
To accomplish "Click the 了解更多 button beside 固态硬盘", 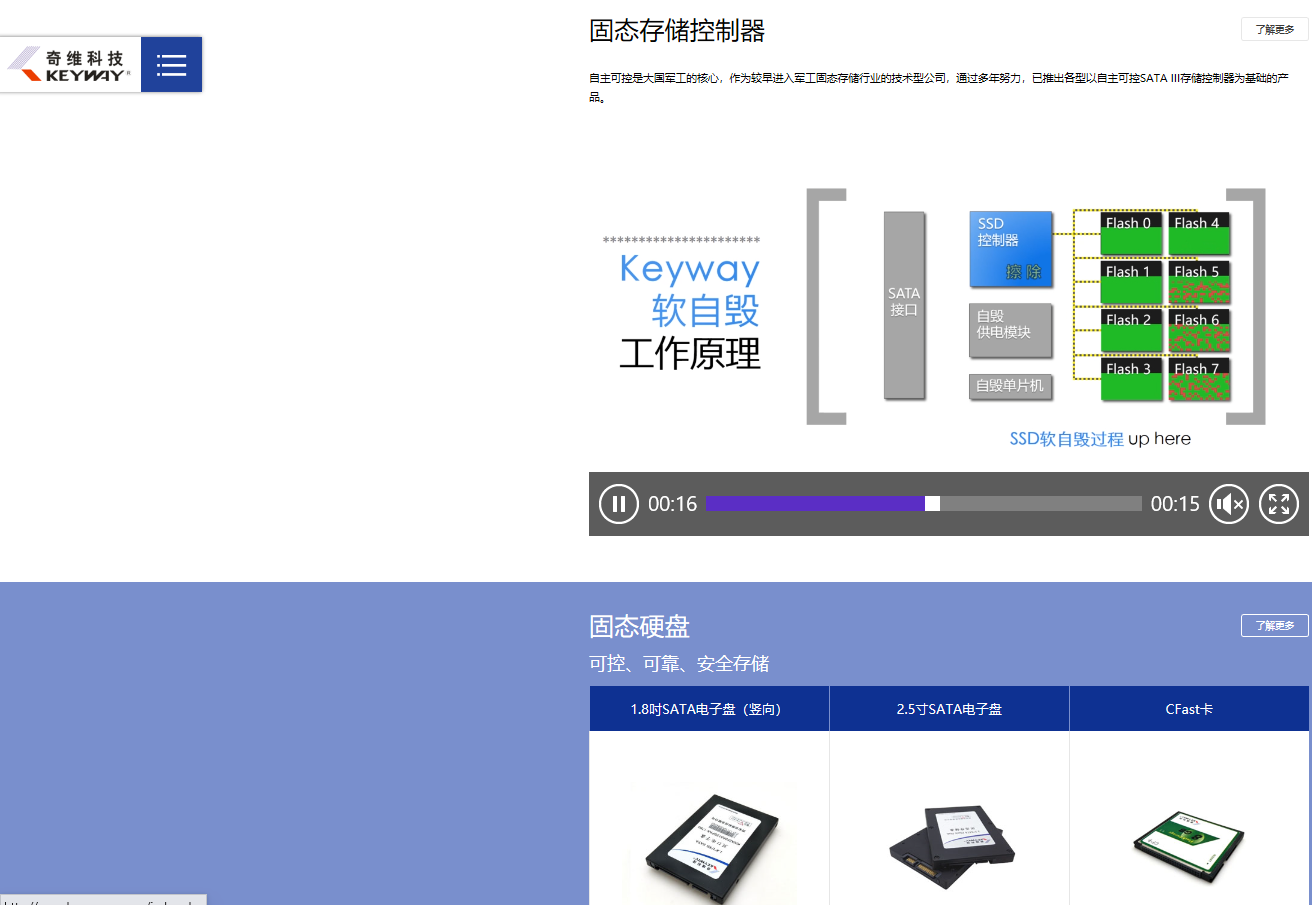I will click(x=1275, y=626).
